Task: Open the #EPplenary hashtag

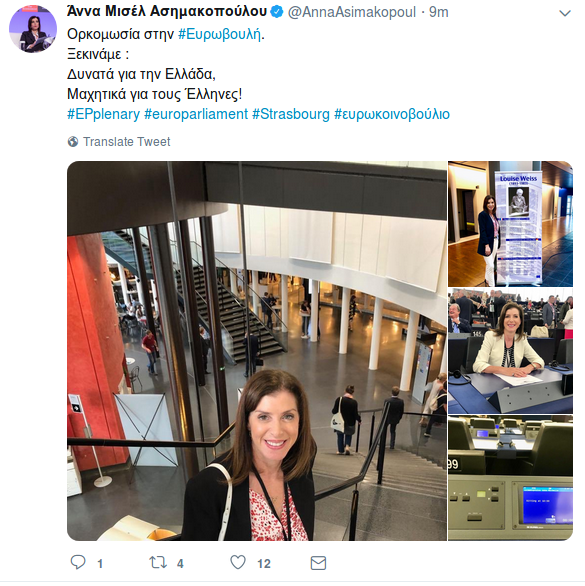Action: coord(104,114)
